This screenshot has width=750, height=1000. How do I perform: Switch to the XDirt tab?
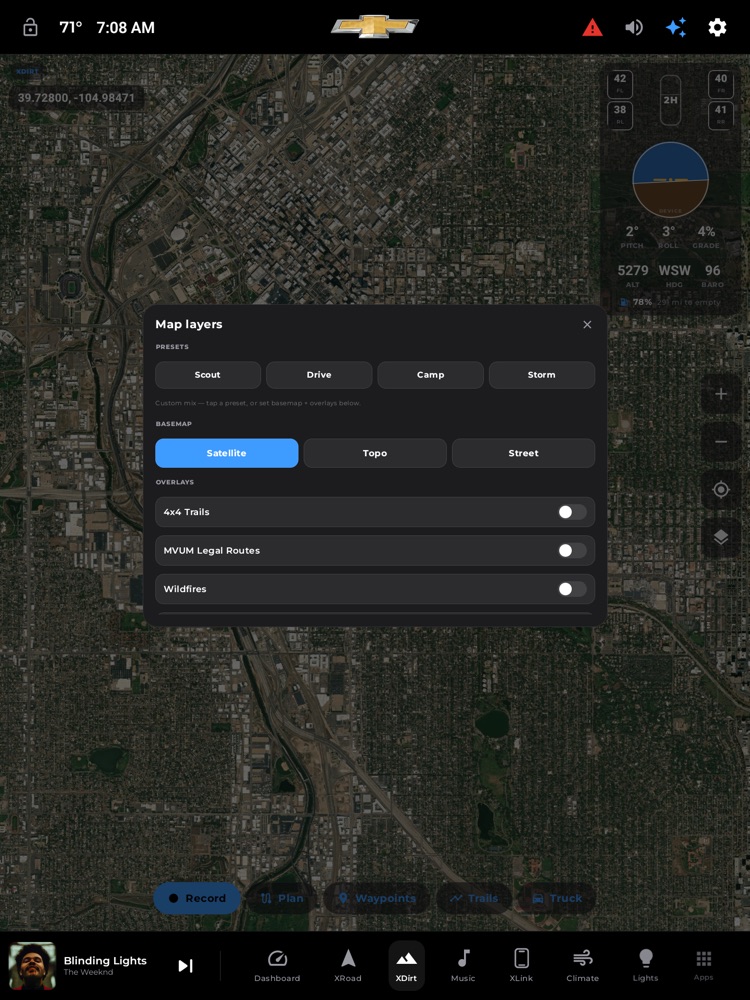tap(406, 966)
